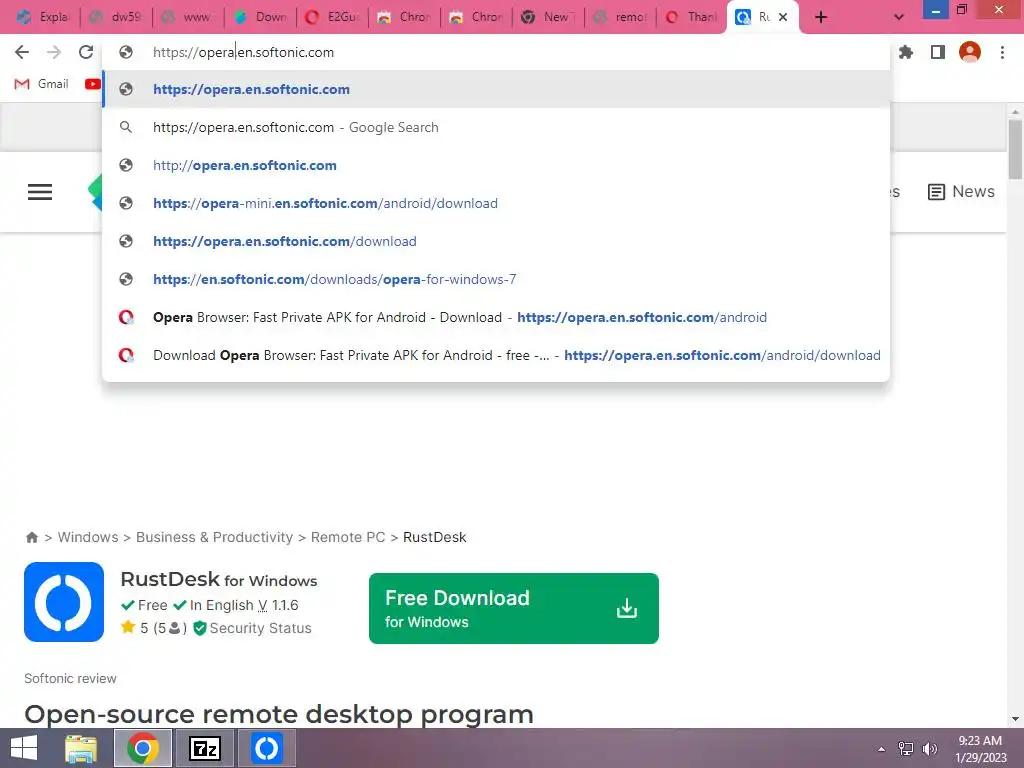
Task: Reload the page with the refresh icon
Action: tap(86, 52)
